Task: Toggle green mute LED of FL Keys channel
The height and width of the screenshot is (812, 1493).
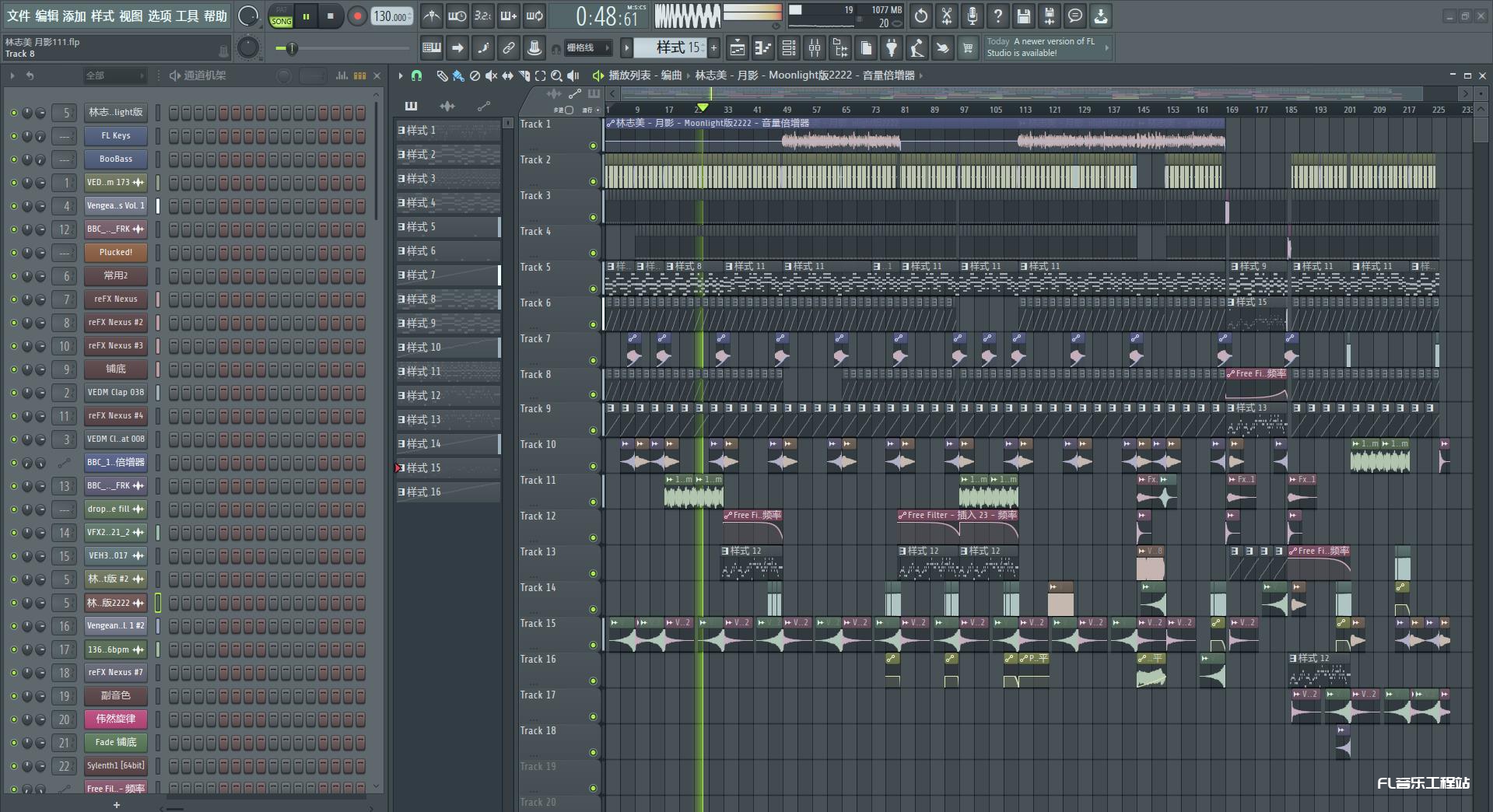Action: tap(13, 136)
